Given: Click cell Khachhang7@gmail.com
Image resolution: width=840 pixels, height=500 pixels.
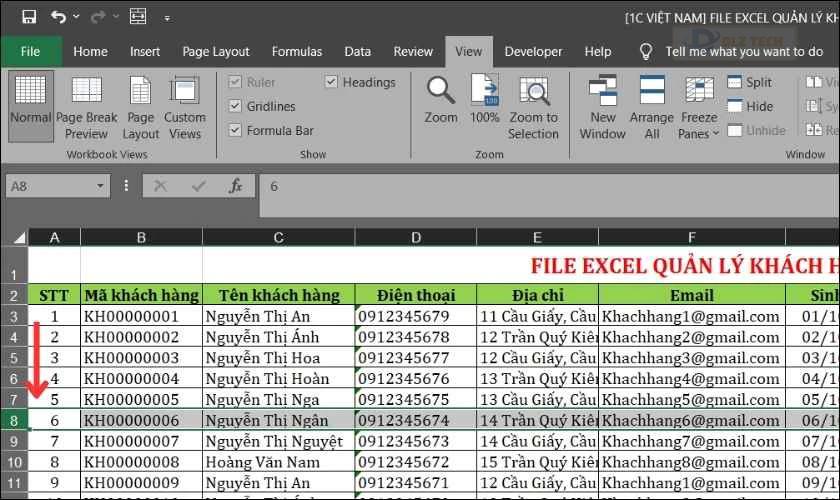Looking at the screenshot, I should [692, 441].
